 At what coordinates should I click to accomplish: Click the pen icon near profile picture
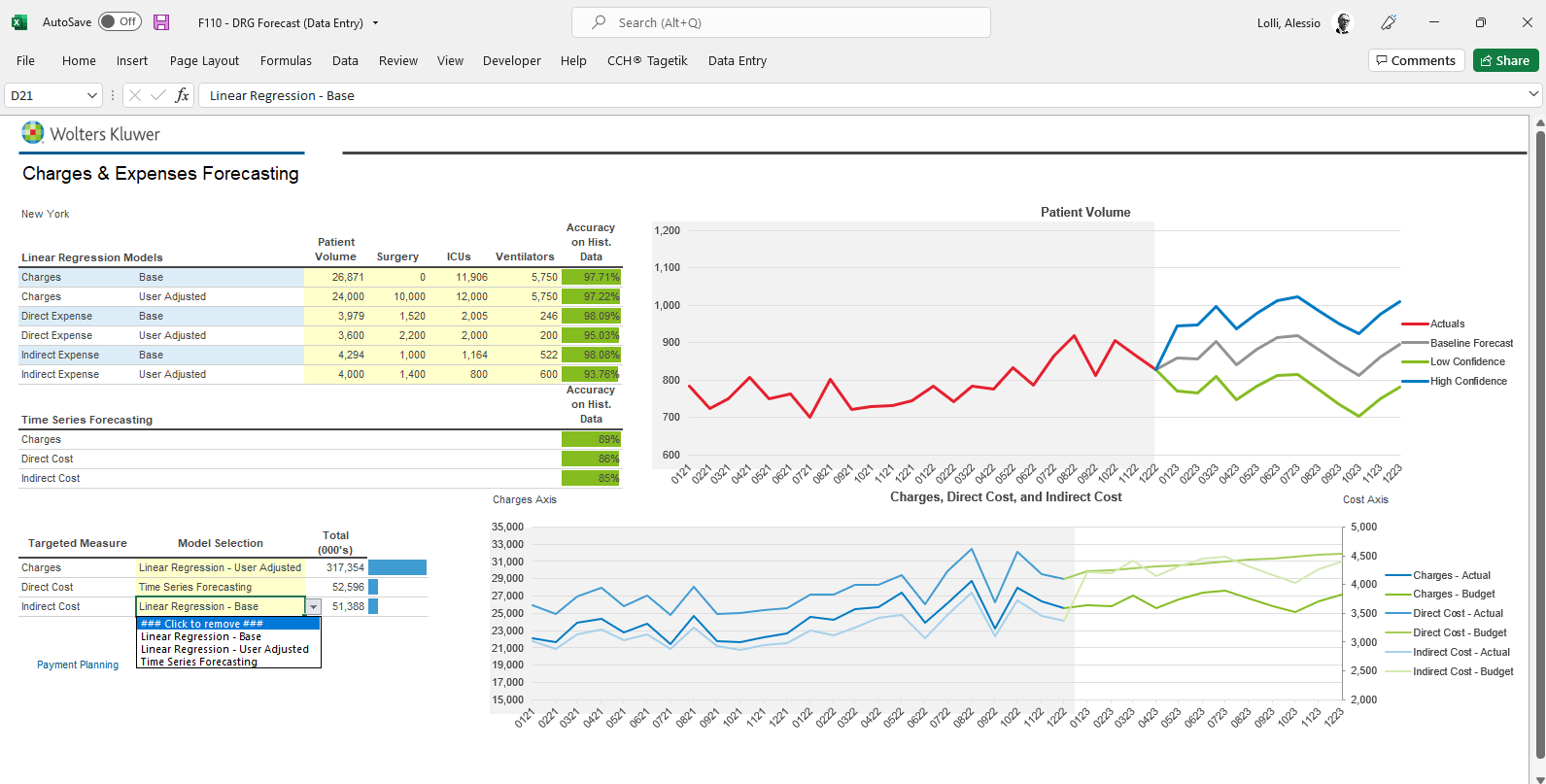[x=1389, y=22]
